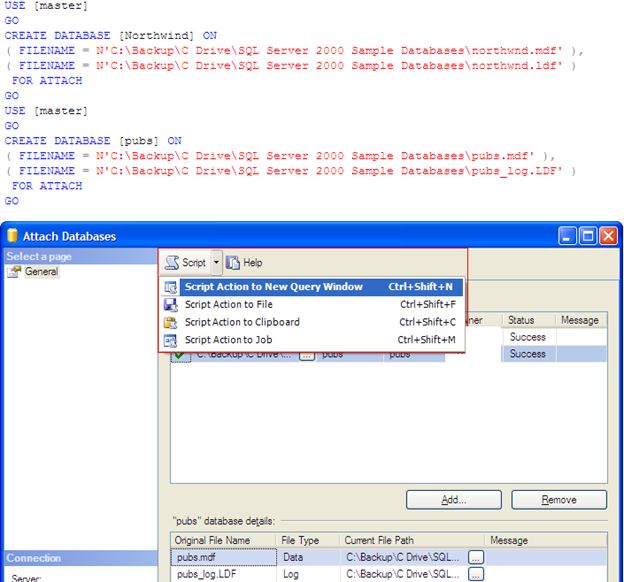
Task: Open the Script dropdown arrow
Action: [216, 262]
